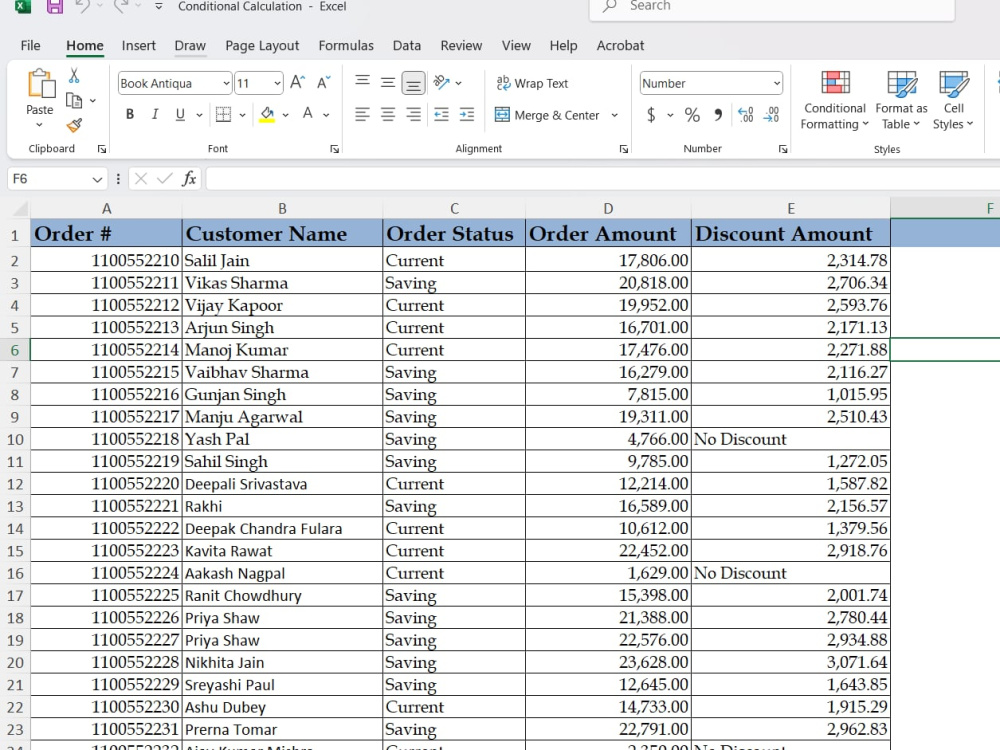The width and height of the screenshot is (1000, 750).
Task: Select cell showing 22,452.00
Action: point(608,551)
